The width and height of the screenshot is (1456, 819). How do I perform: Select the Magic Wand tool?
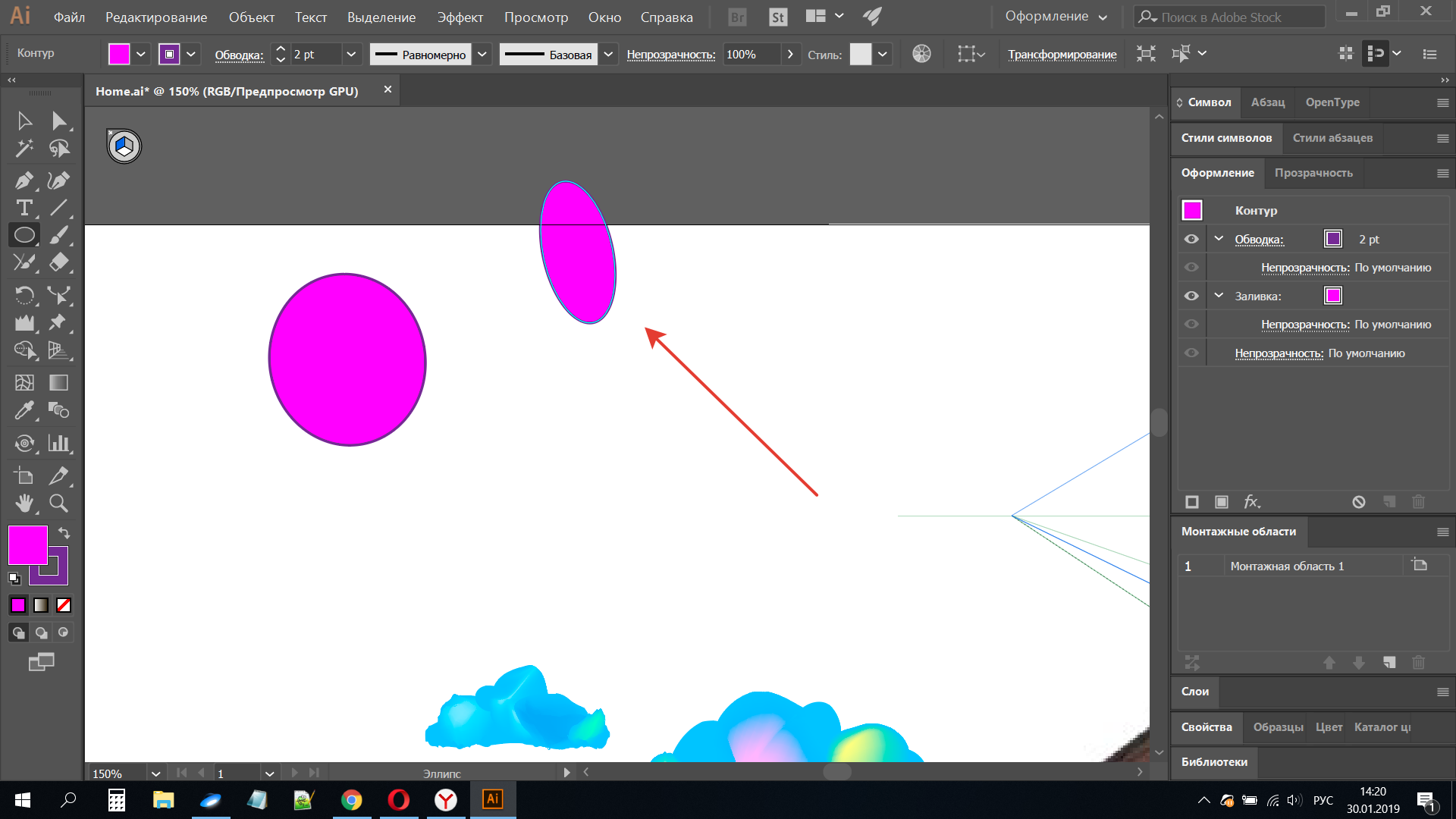point(24,149)
